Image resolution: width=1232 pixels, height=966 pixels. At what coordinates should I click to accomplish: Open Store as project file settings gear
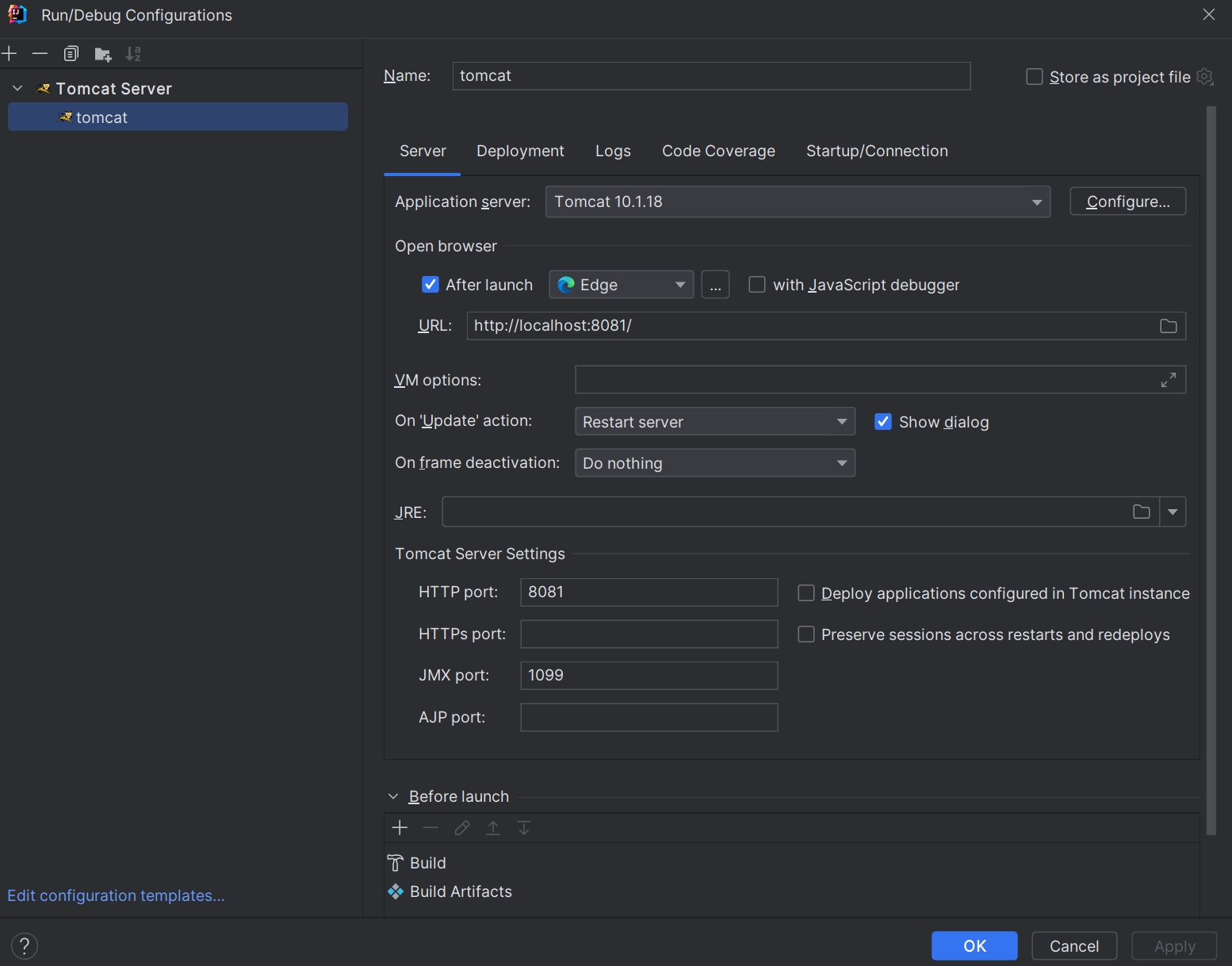(1205, 77)
